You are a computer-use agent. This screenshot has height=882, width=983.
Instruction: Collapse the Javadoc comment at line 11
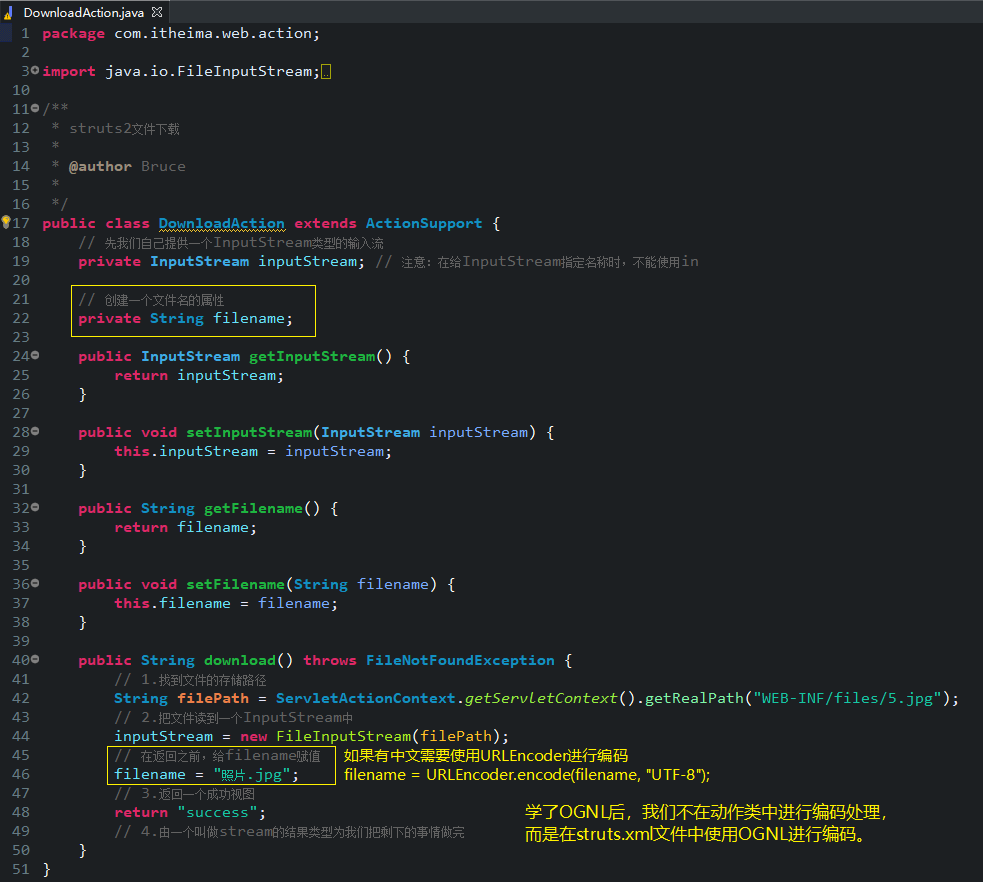[x=35, y=108]
